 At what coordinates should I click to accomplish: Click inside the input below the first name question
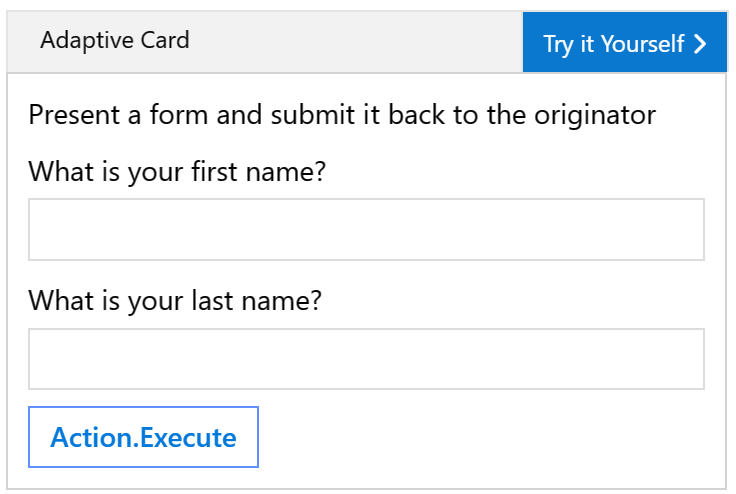[x=366, y=229]
